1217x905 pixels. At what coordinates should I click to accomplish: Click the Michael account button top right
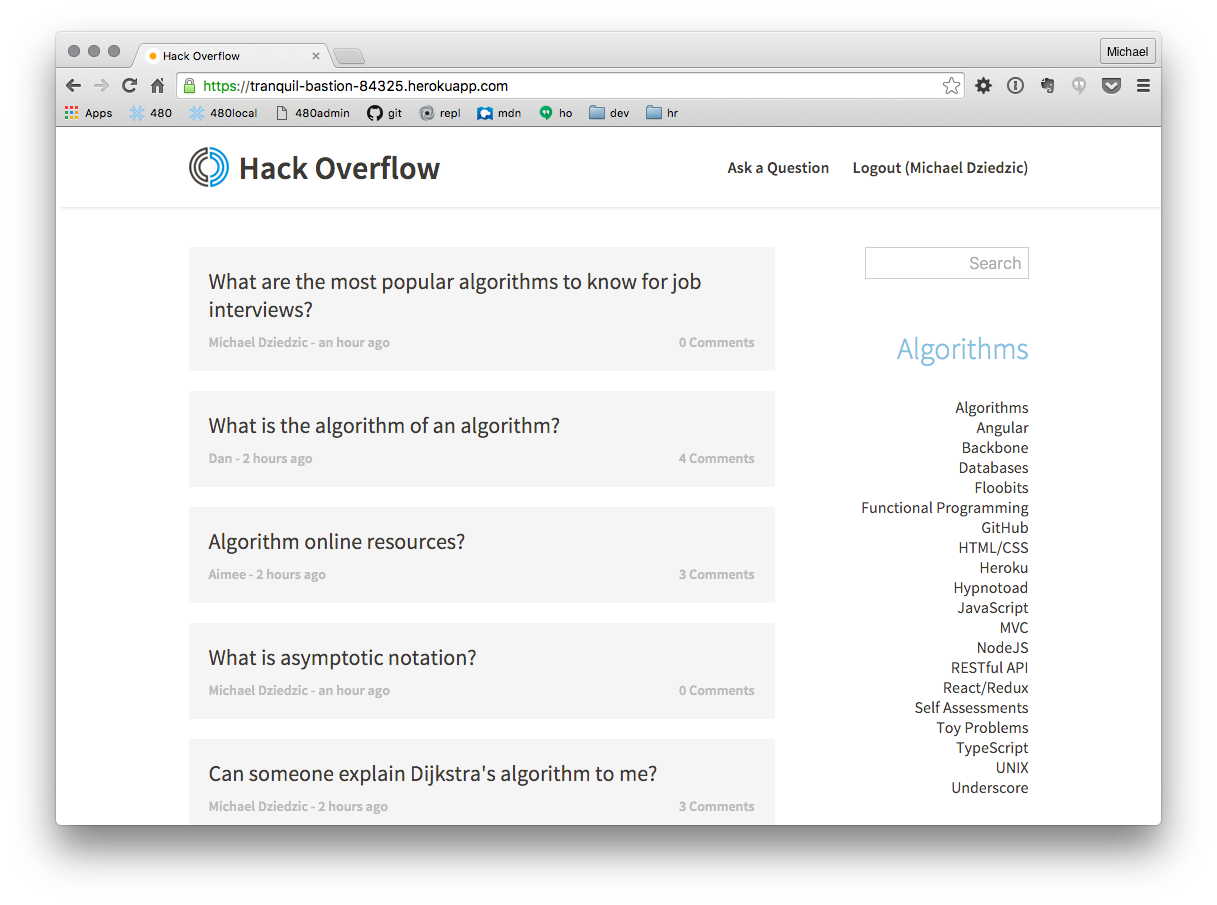point(1127,51)
